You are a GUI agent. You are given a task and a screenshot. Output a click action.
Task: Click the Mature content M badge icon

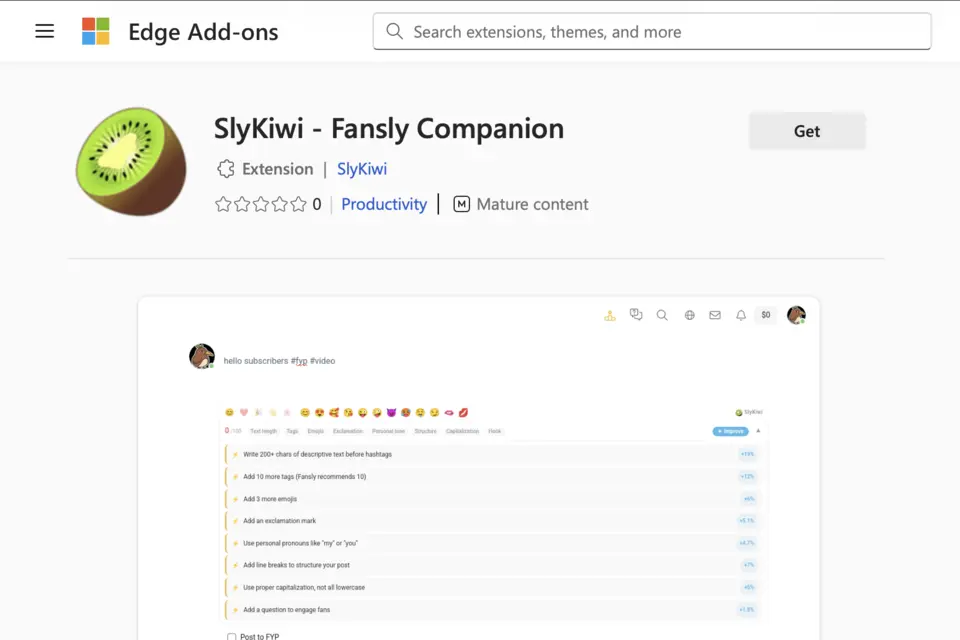(x=462, y=204)
